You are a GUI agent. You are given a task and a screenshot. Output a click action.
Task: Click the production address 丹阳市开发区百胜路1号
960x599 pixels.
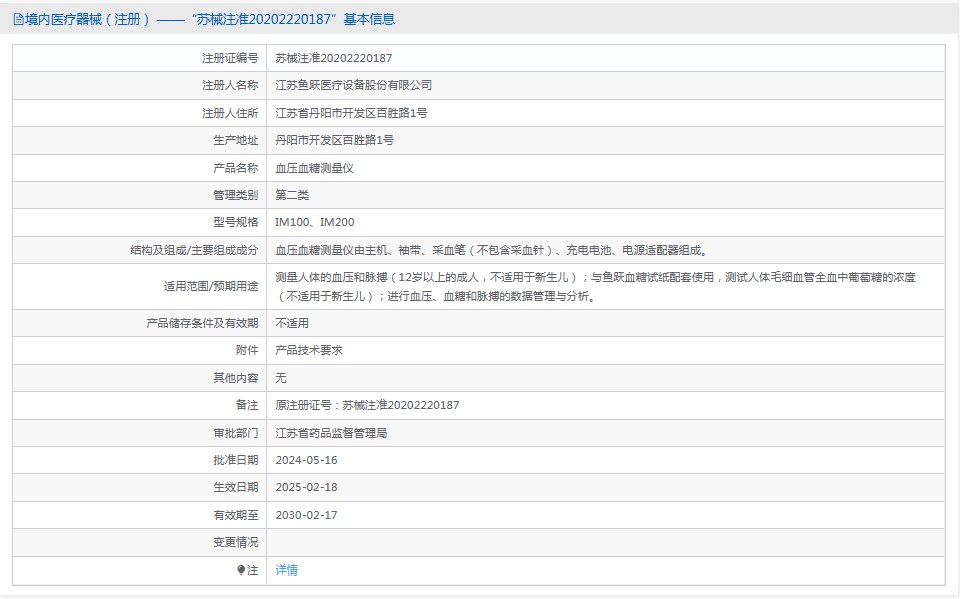click(334, 140)
